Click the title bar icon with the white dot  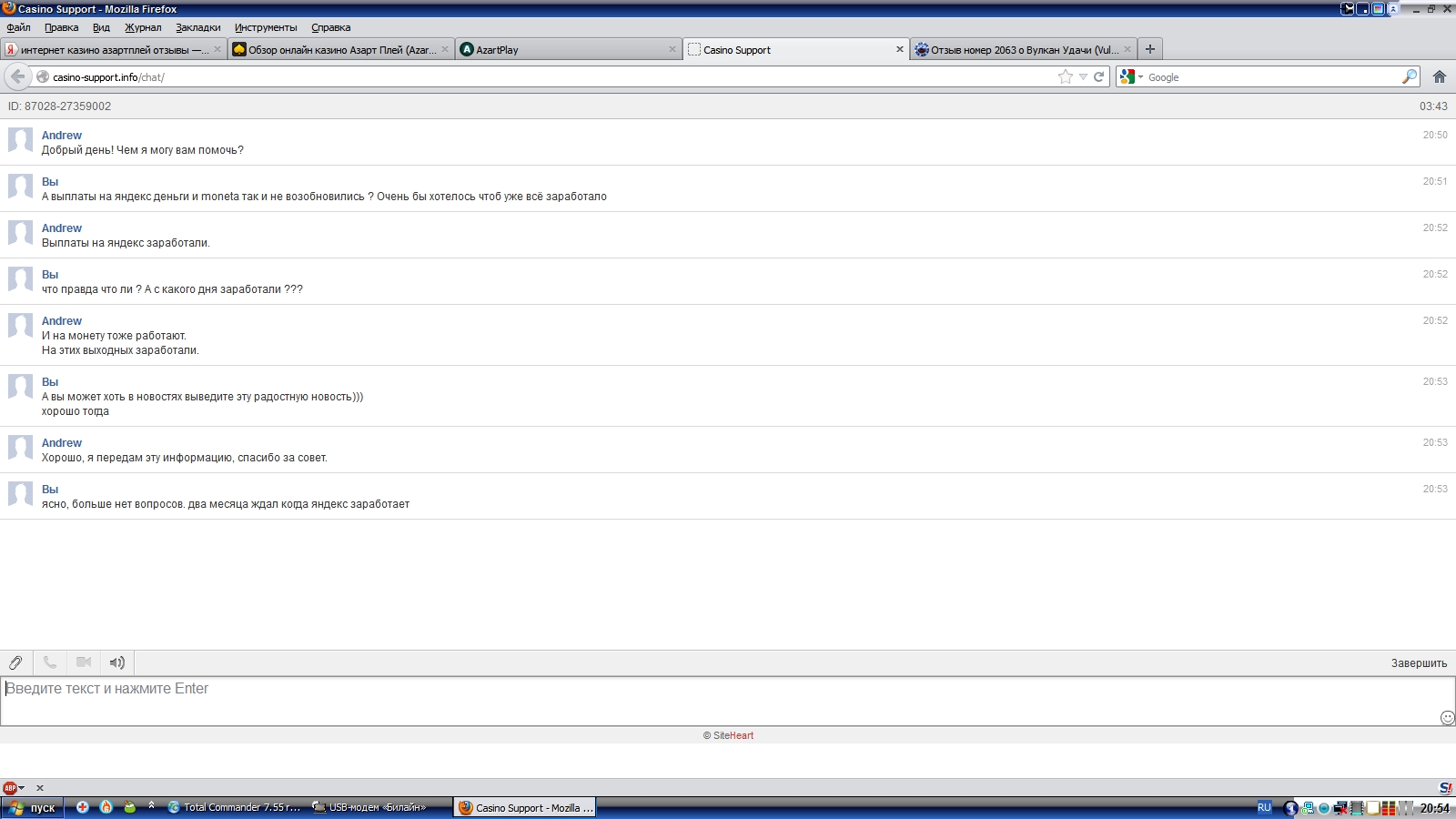[1363, 9]
